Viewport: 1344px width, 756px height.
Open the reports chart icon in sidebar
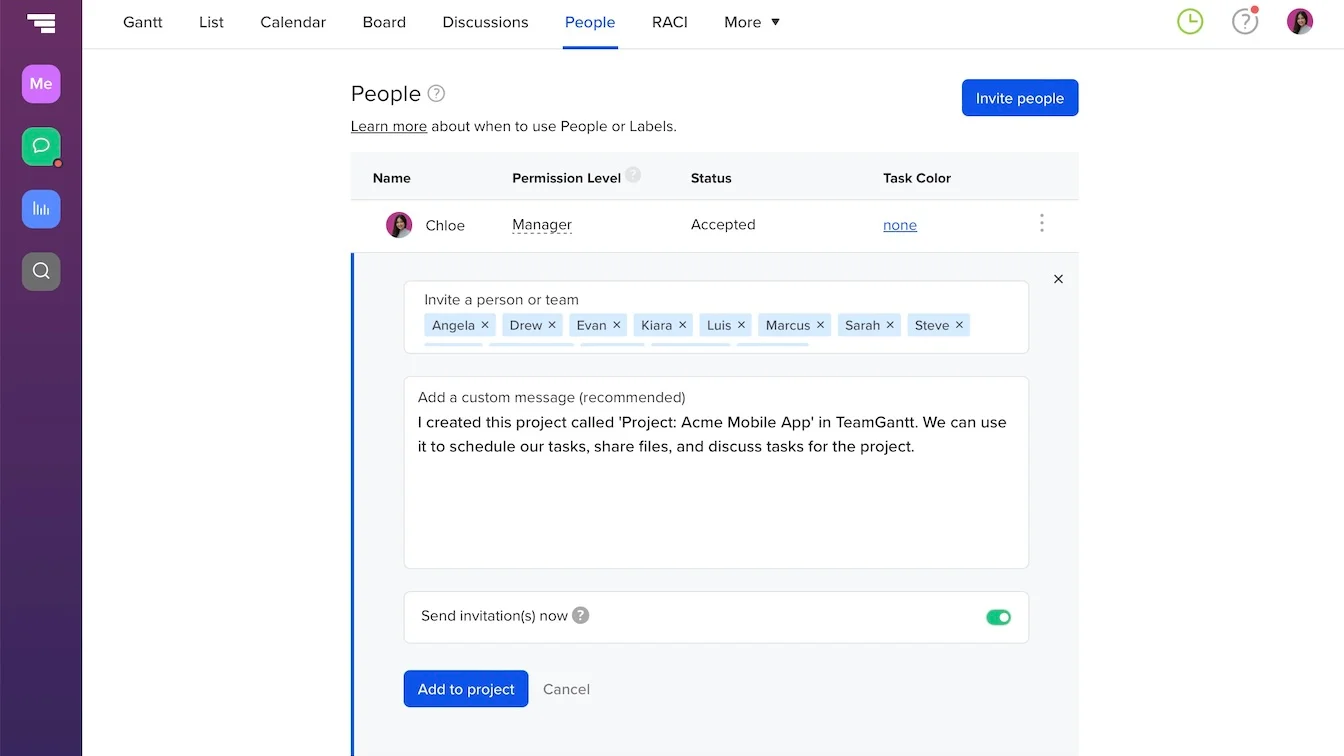coord(41,209)
